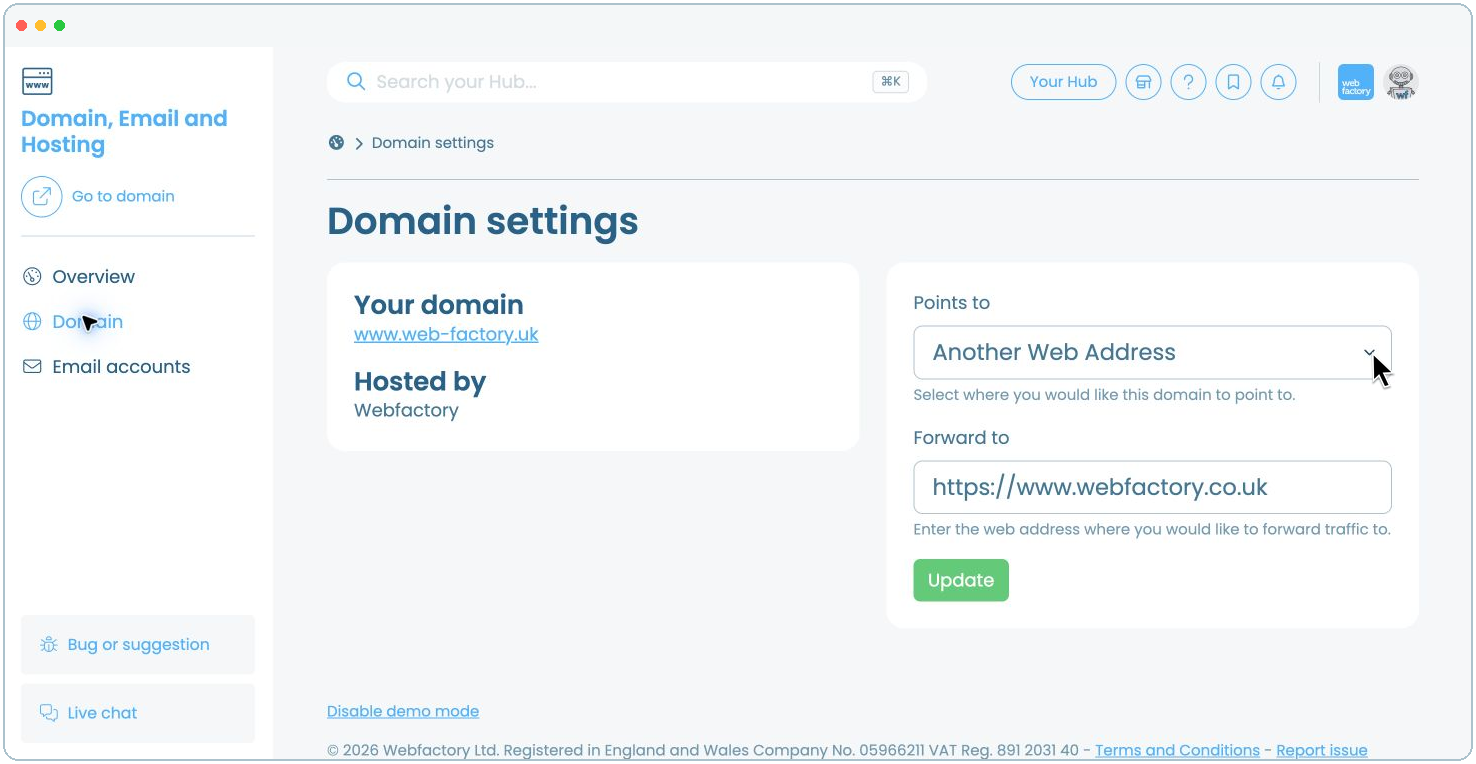This screenshot has height=764, width=1476.
Task: Click the Report issue link
Action: click(1322, 750)
